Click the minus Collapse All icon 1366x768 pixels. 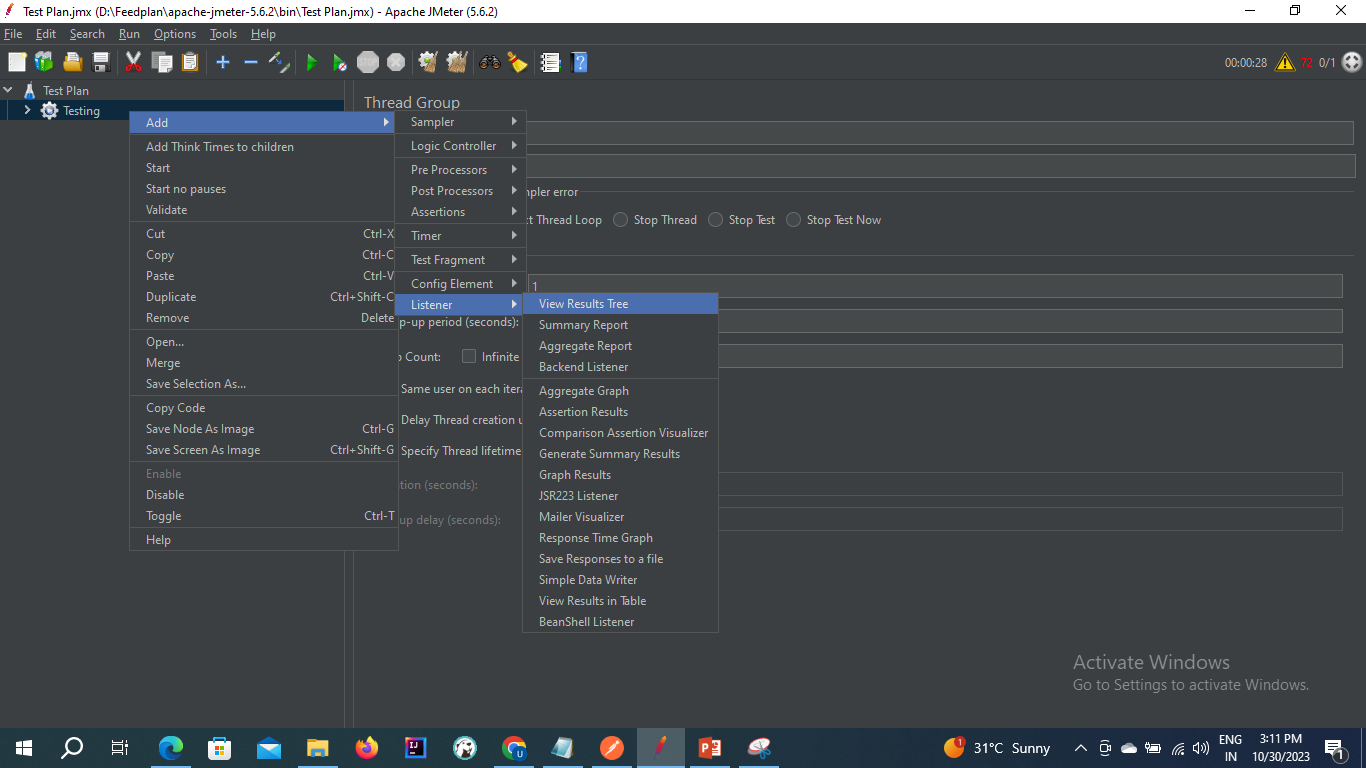(251, 62)
